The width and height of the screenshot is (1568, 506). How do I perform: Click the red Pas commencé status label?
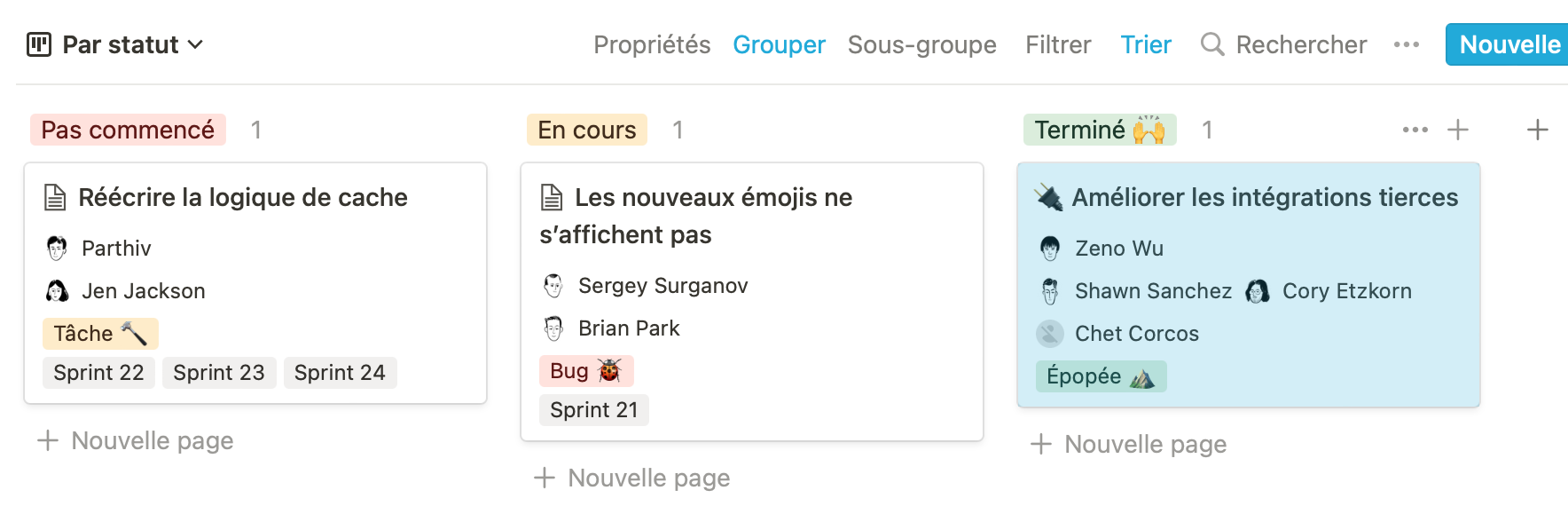click(128, 130)
